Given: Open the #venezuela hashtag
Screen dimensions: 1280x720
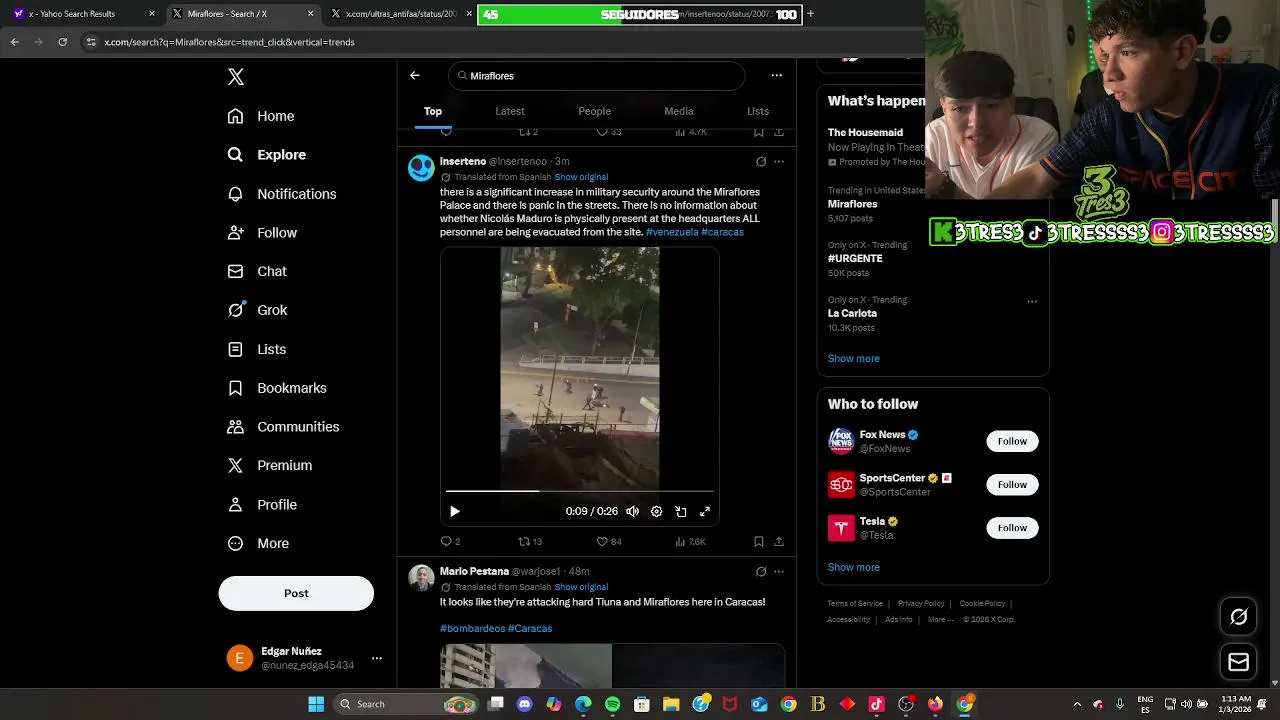Looking at the screenshot, I should 672,232.
